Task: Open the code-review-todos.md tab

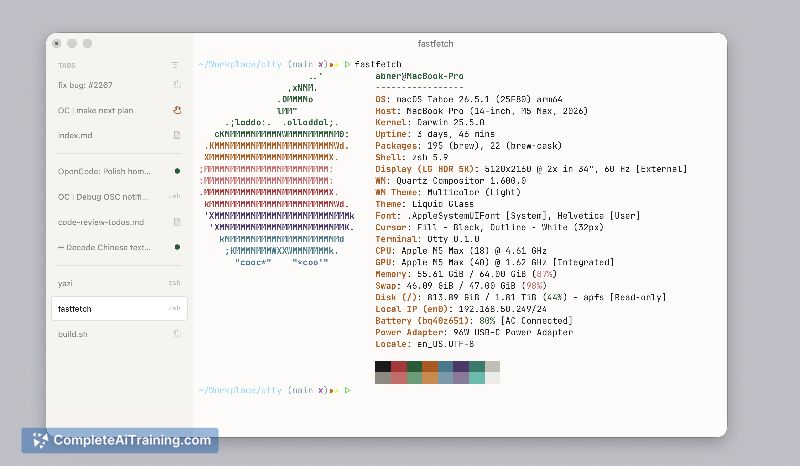Action: tap(119, 222)
